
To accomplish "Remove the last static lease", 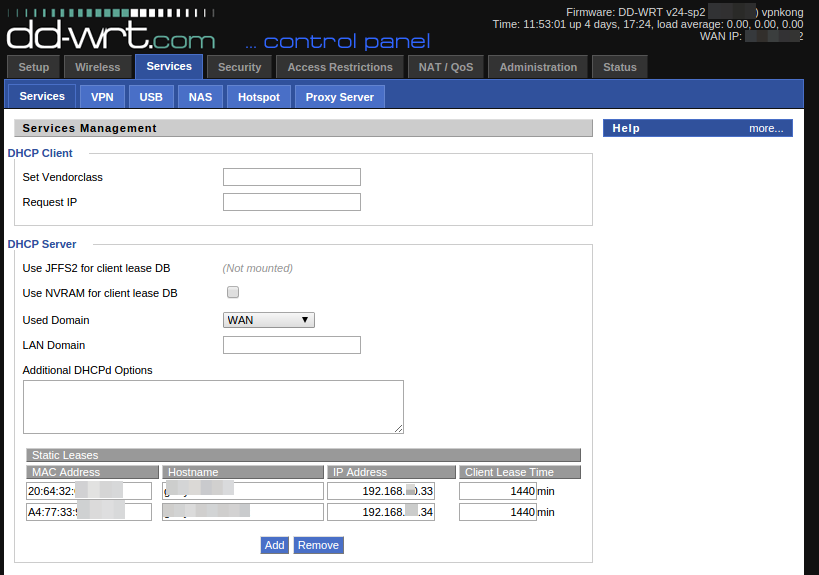I will [318, 545].
